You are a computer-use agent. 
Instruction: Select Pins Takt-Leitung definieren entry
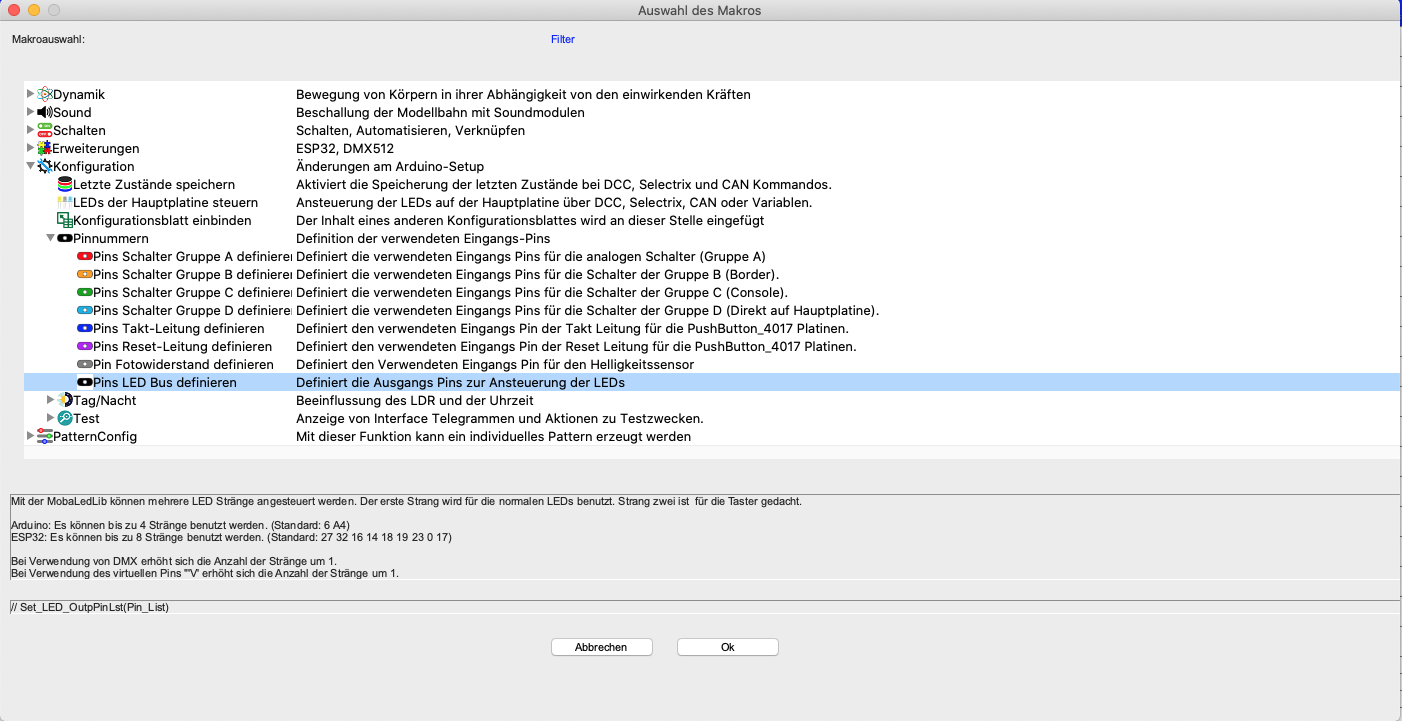pos(178,328)
